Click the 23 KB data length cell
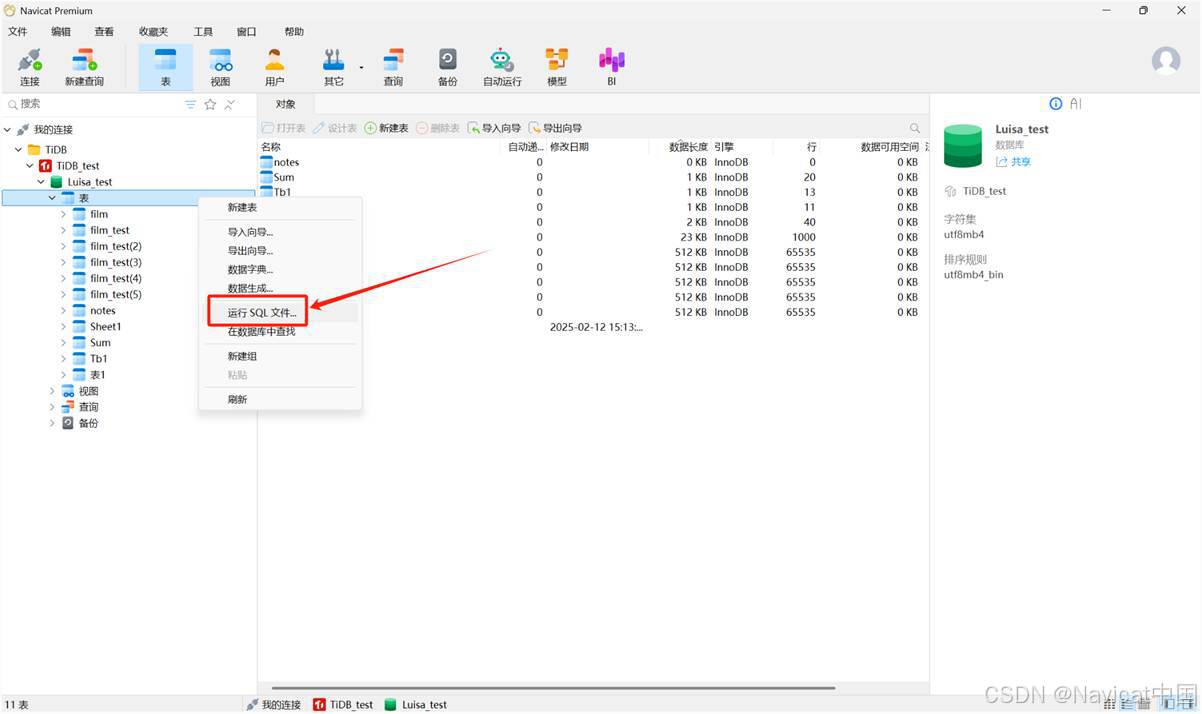Viewport: 1202px width, 714px height. [692, 237]
